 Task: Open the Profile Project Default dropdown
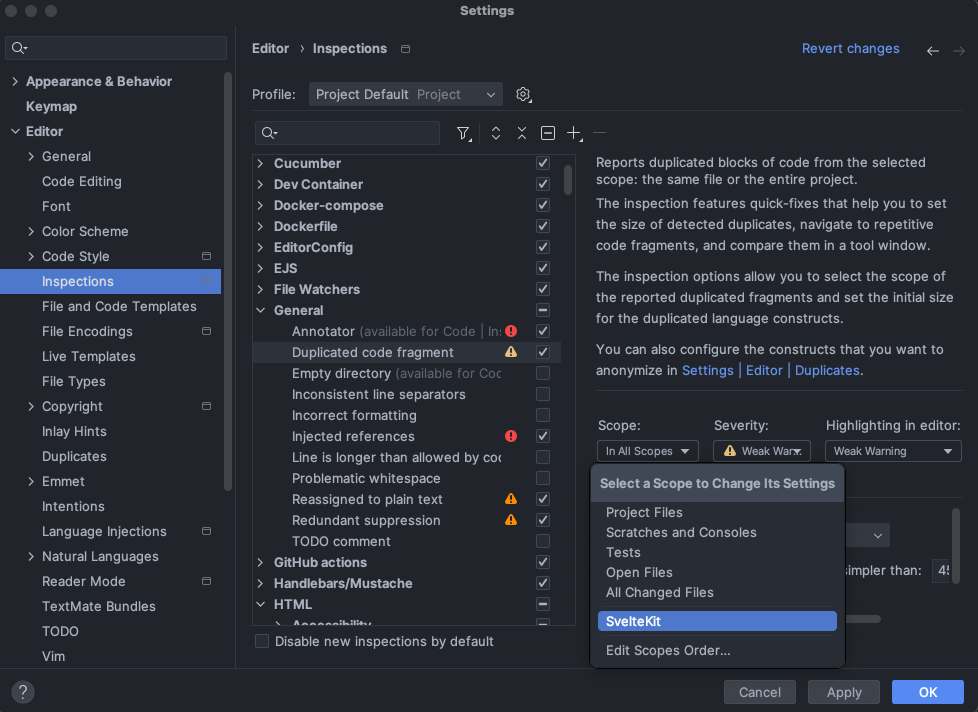[405, 94]
